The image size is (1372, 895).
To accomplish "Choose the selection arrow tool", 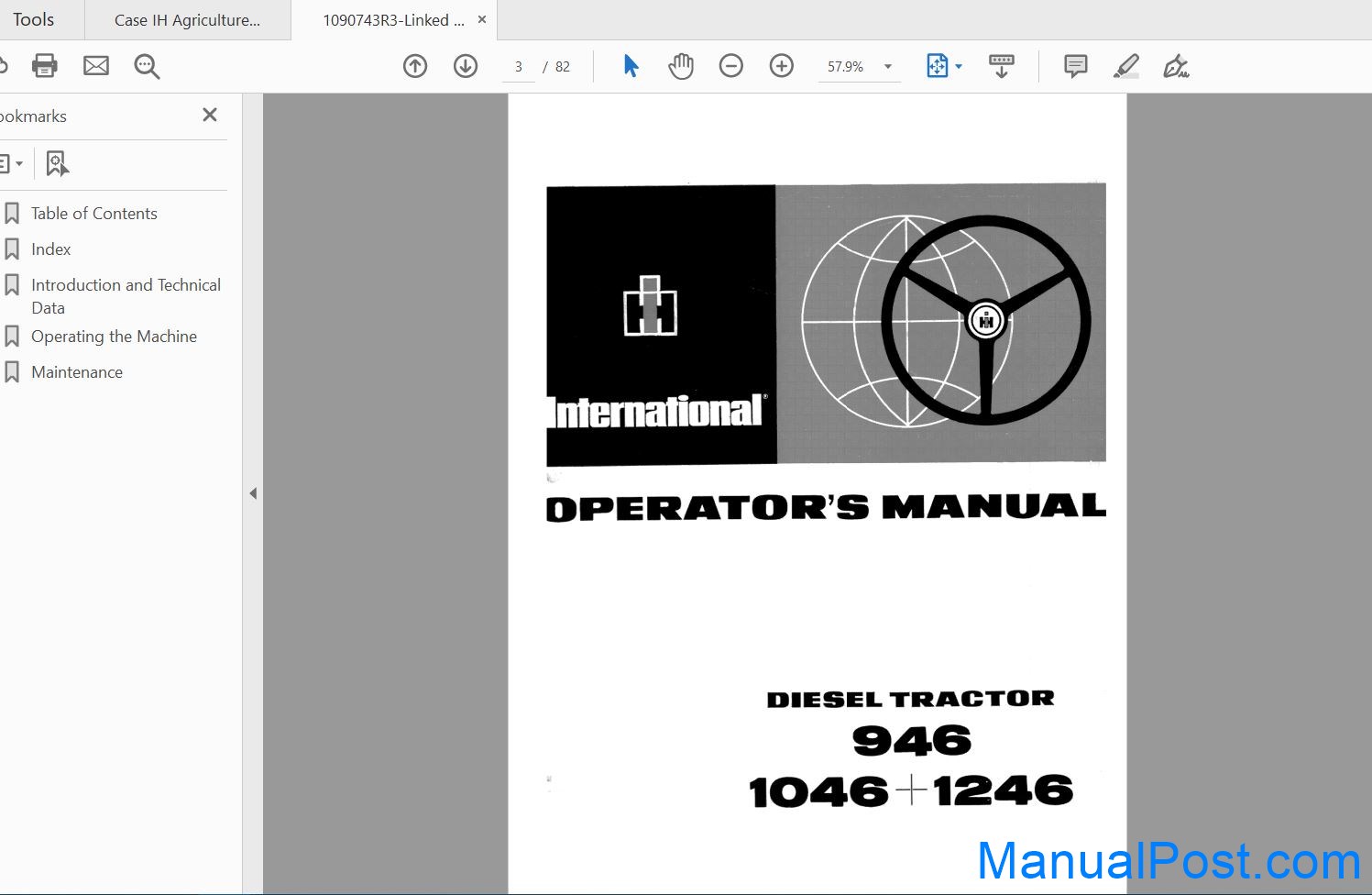I will click(x=631, y=66).
